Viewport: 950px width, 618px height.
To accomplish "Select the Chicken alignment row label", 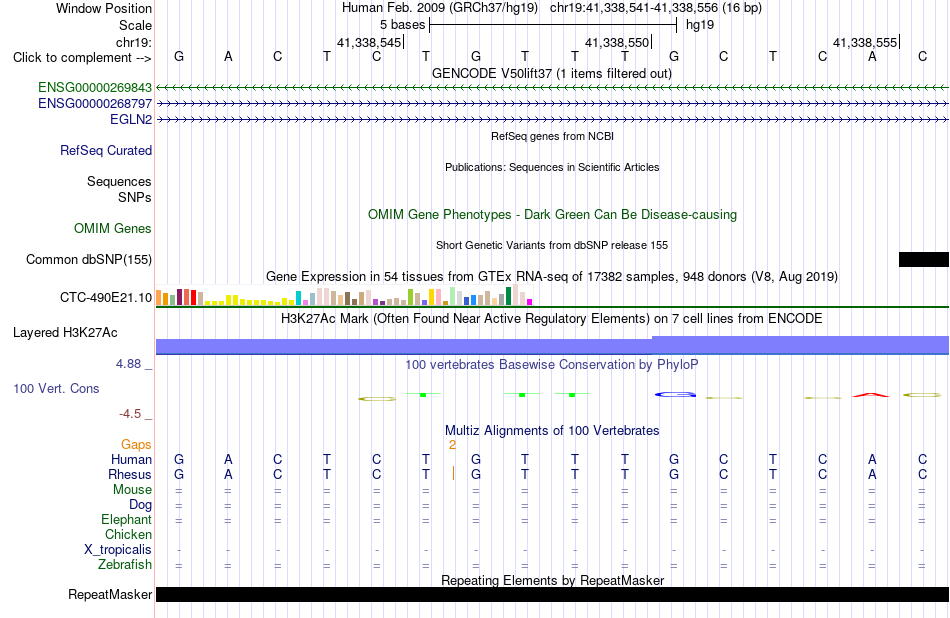I will coord(128,534).
